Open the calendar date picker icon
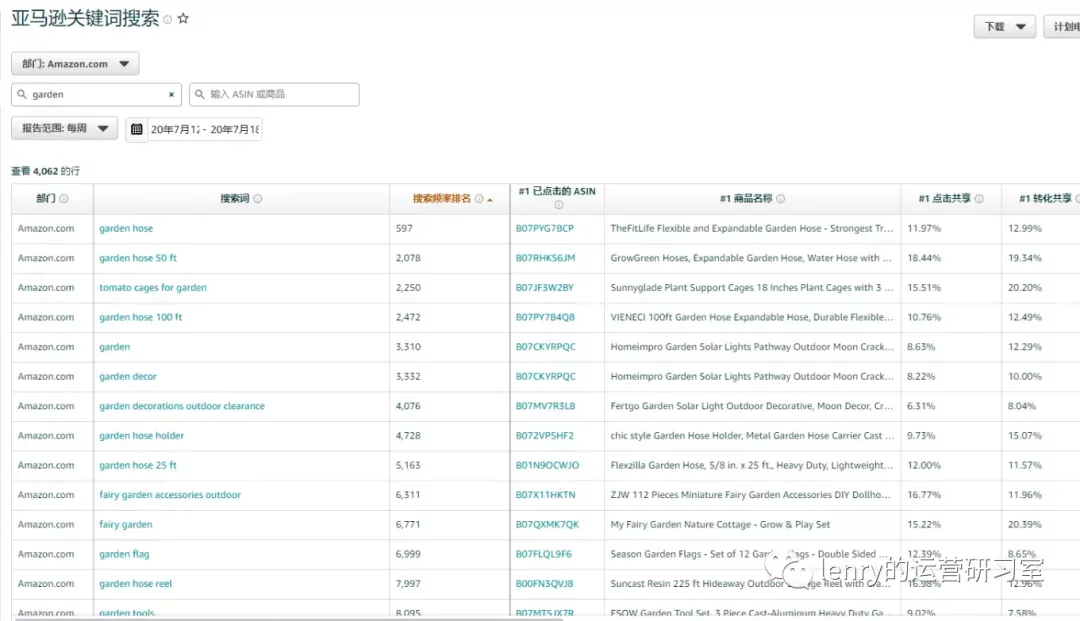Screen dimensions: 1080x621 (136, 129)
